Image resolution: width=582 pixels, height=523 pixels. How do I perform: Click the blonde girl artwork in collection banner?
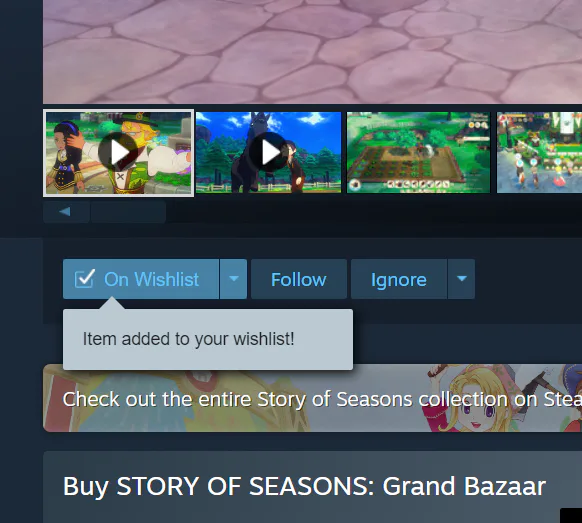click(x=471, y=398)
